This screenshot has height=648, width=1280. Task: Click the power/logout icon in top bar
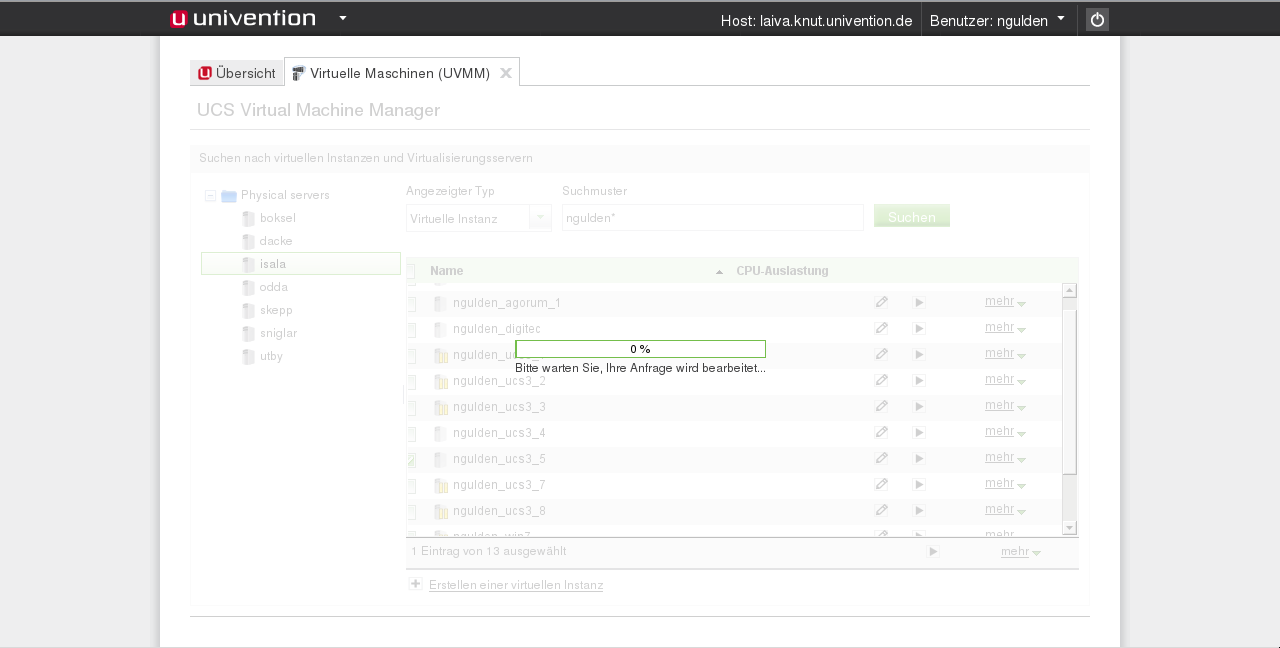(x=1097, y=20)
